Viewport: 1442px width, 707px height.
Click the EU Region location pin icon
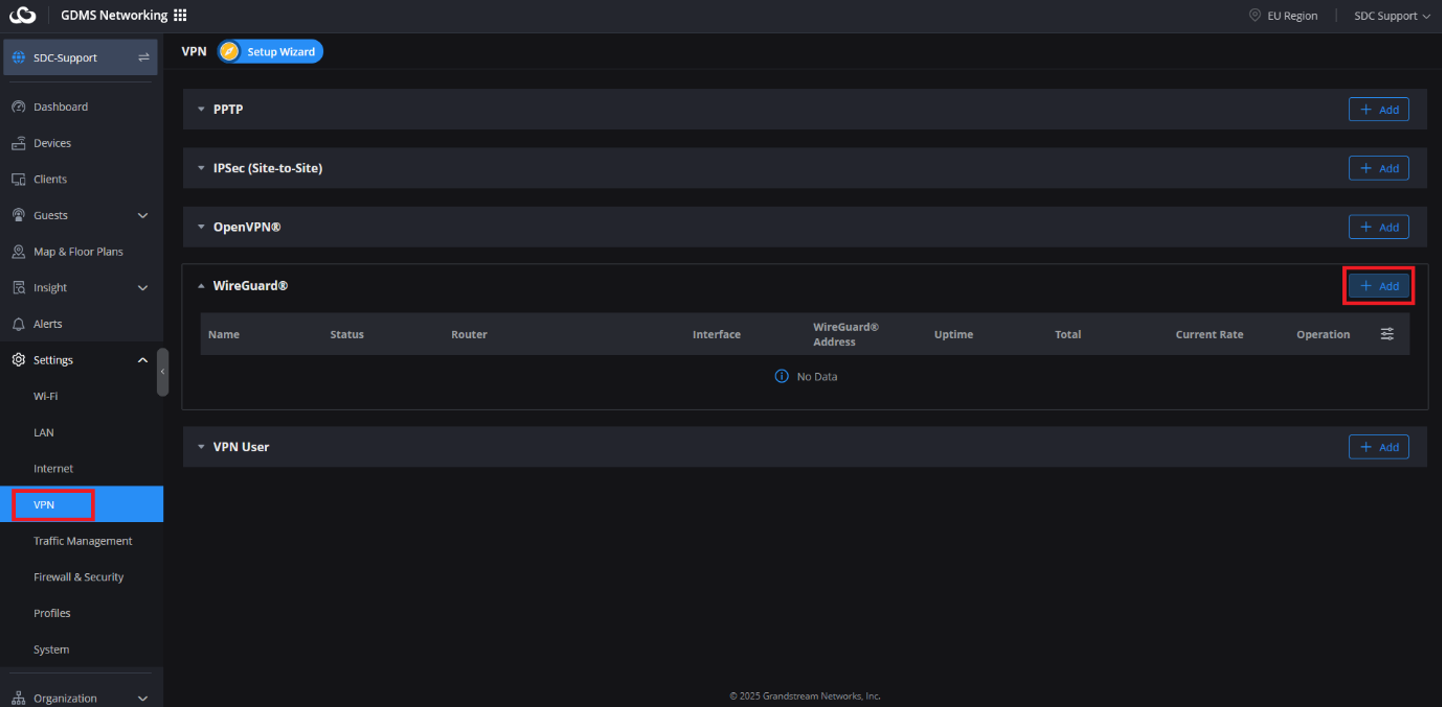click(1255, 15)
